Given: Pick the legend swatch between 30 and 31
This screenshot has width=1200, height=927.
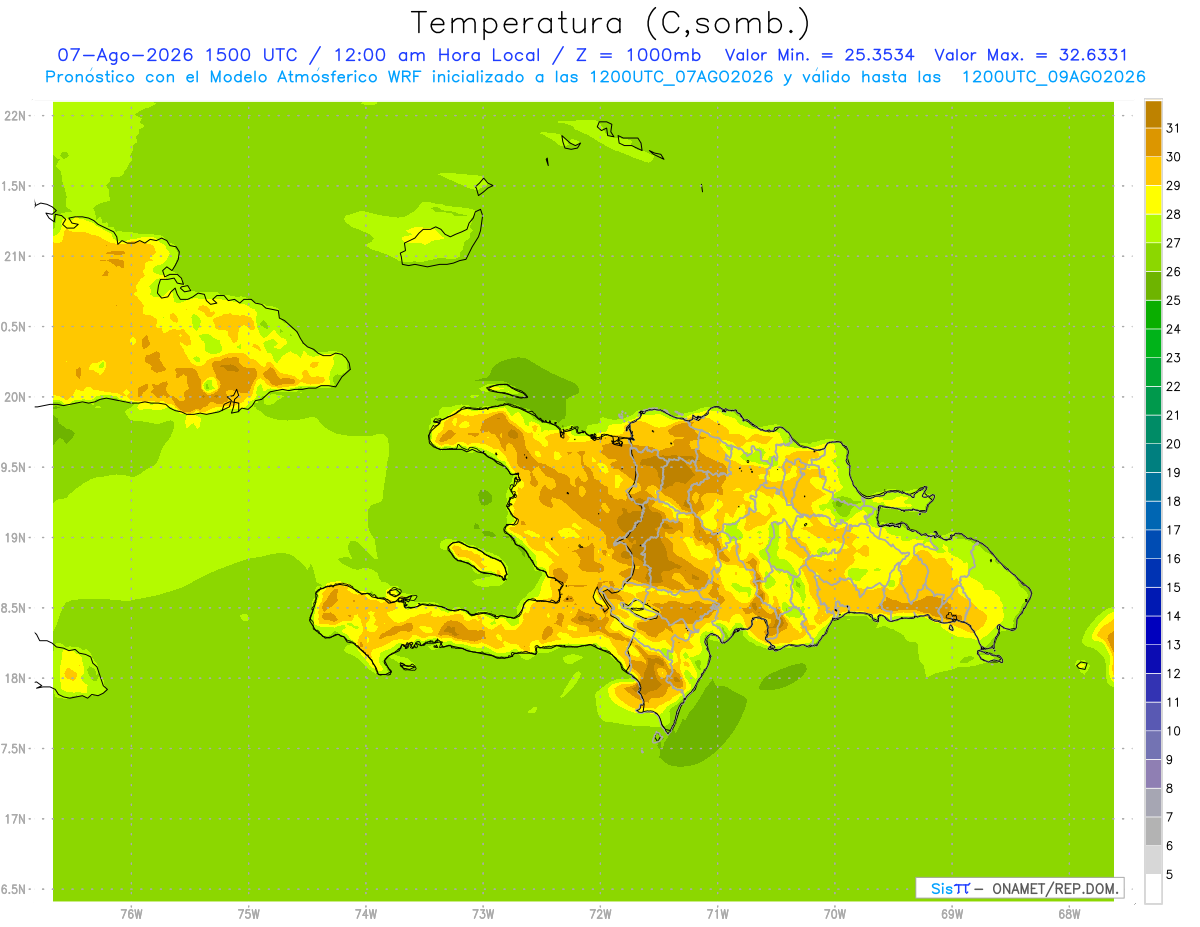Looking at the screenshot, I should click(x=1153, y=142).
